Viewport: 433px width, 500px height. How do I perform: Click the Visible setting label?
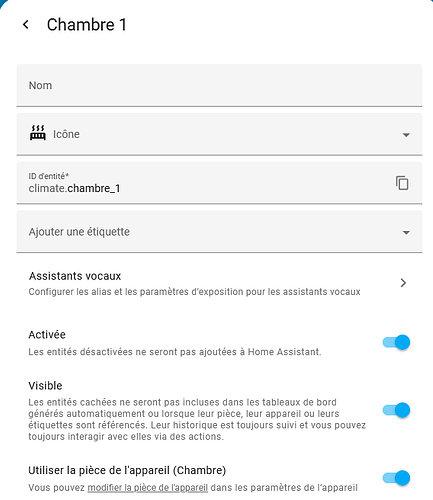pyautogui.click(x=45, y=386)
